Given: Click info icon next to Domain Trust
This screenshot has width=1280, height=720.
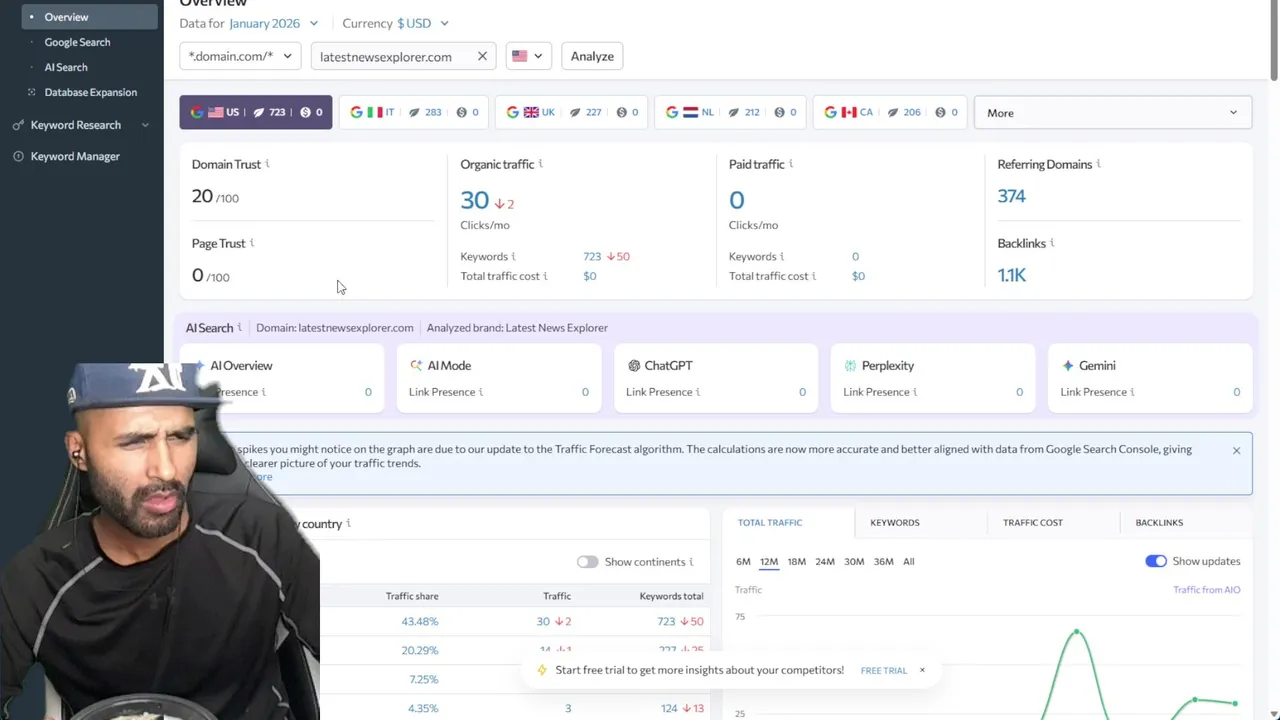Looking at the screenshot, I should tap(267, 164).
